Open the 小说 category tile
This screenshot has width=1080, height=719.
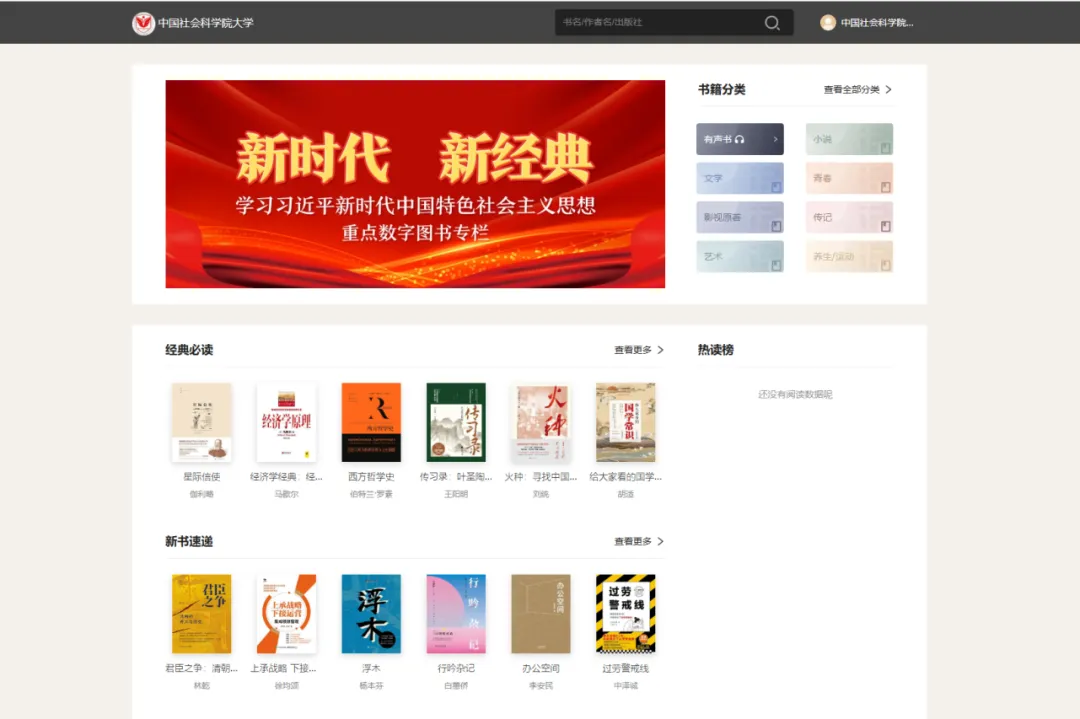tap(849, 139)
